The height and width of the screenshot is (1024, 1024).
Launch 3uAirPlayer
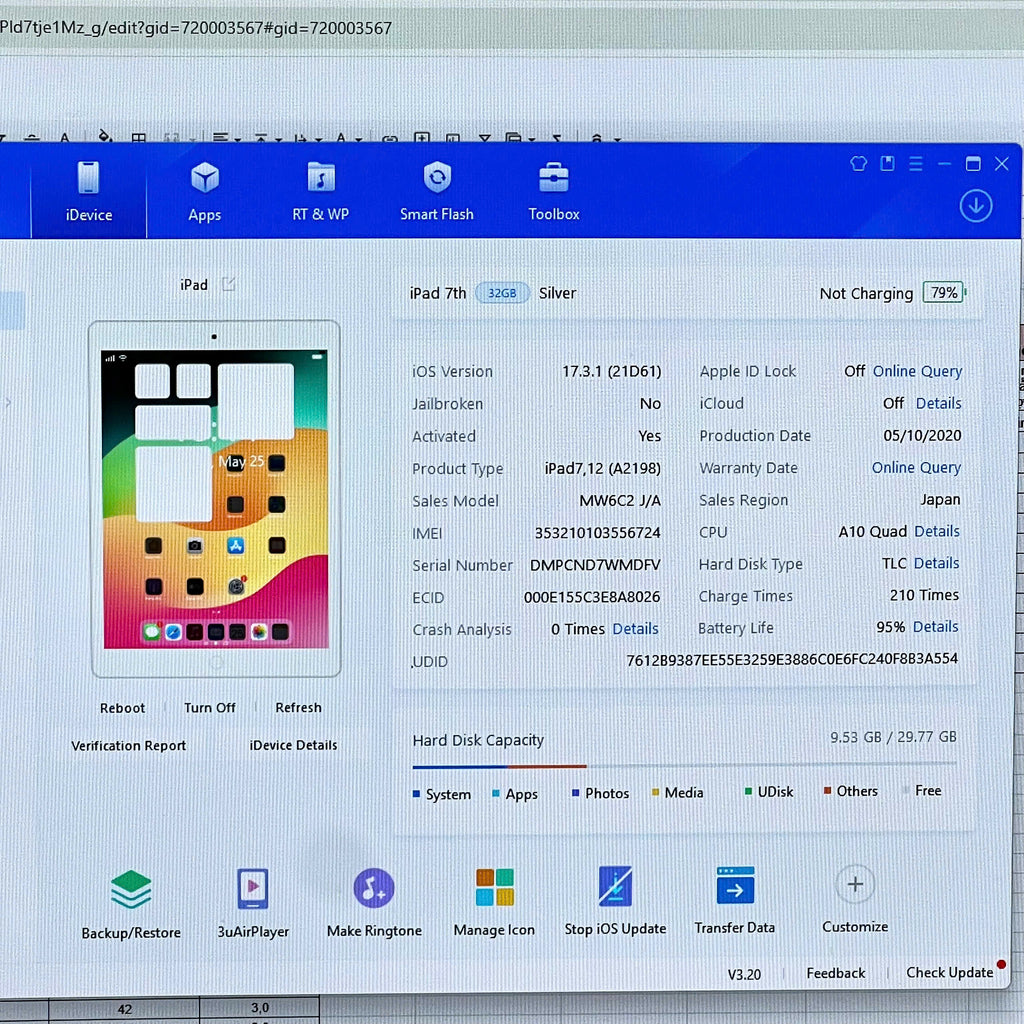(253, 889)
